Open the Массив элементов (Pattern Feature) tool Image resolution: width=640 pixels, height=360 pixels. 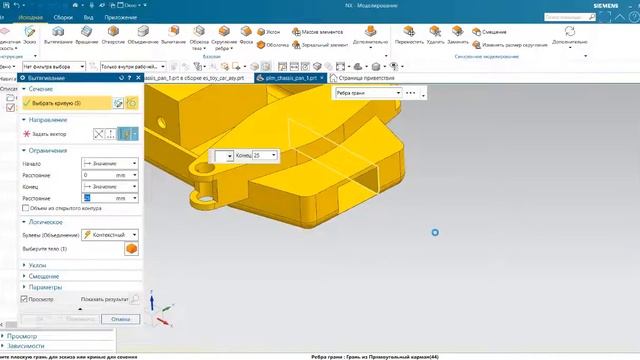(x=318, y=32)
